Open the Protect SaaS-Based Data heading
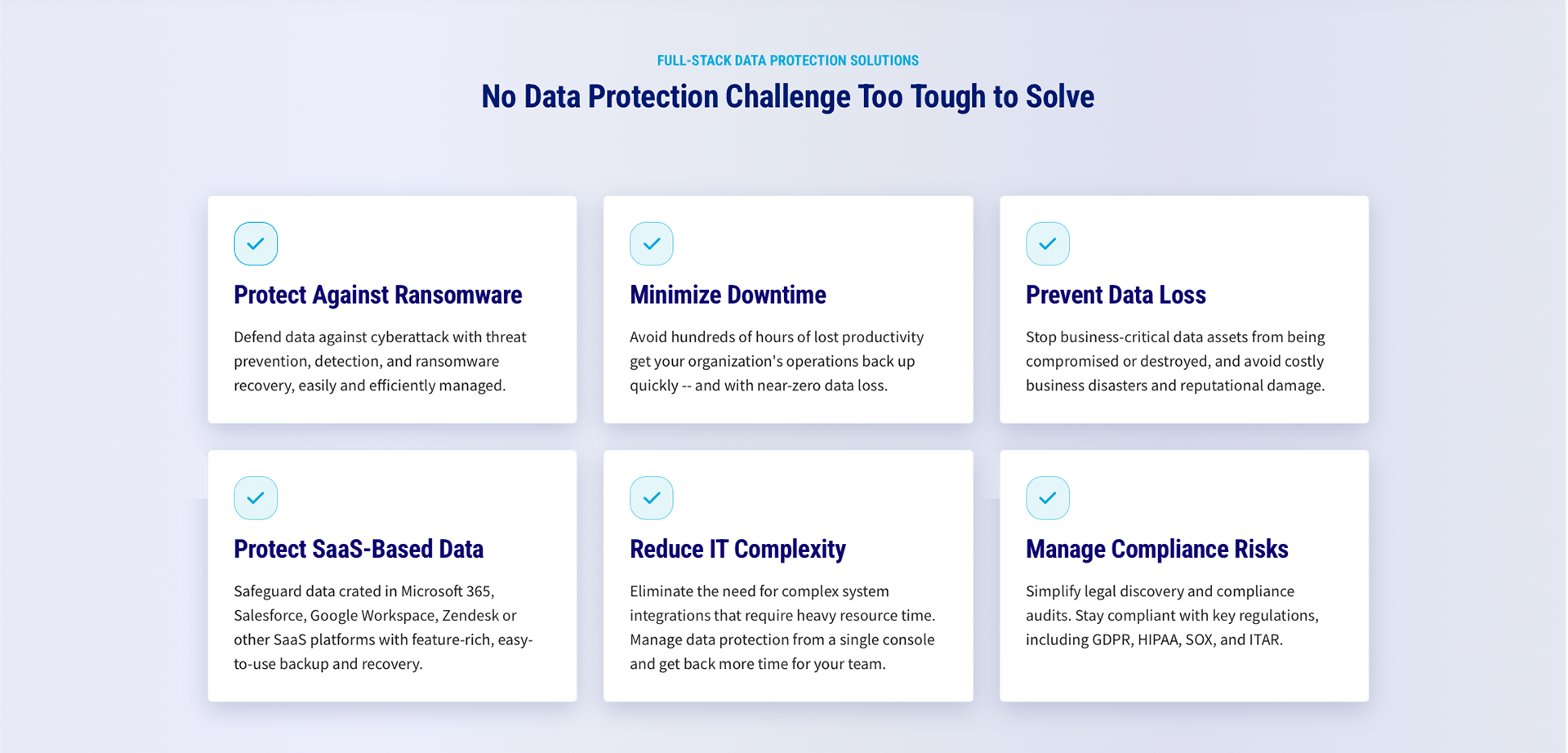Image resolution: width=1568 pixels, height=753 pixels. pos(359,549)
